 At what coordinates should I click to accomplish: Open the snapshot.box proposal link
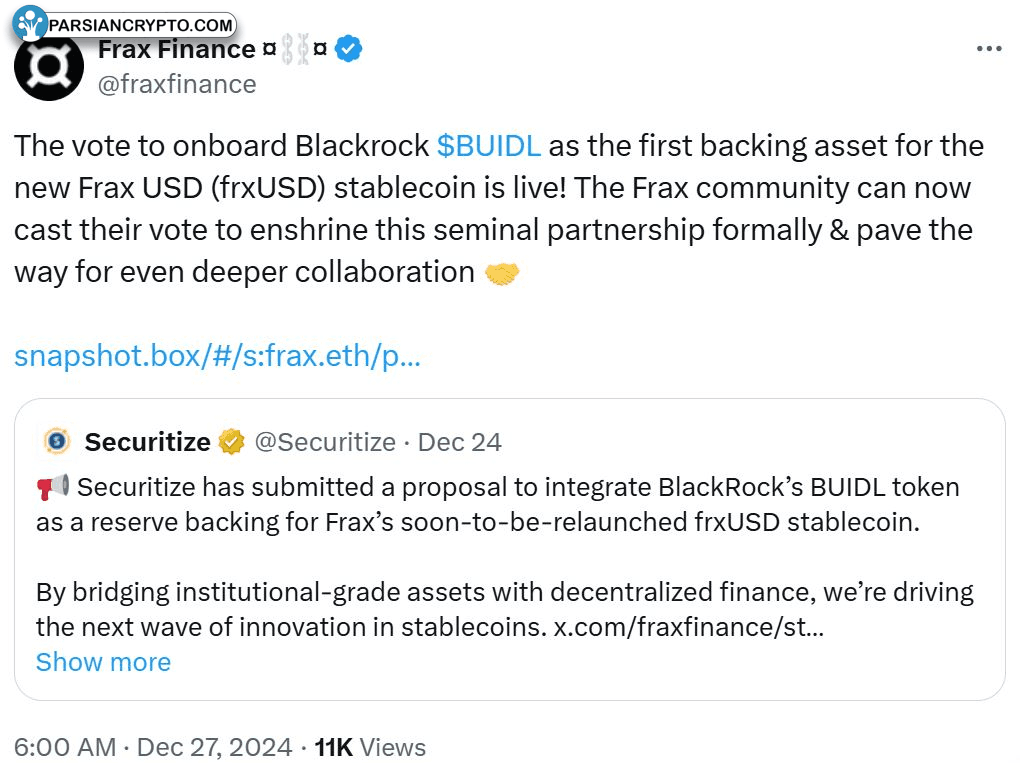tap(217, 356)
